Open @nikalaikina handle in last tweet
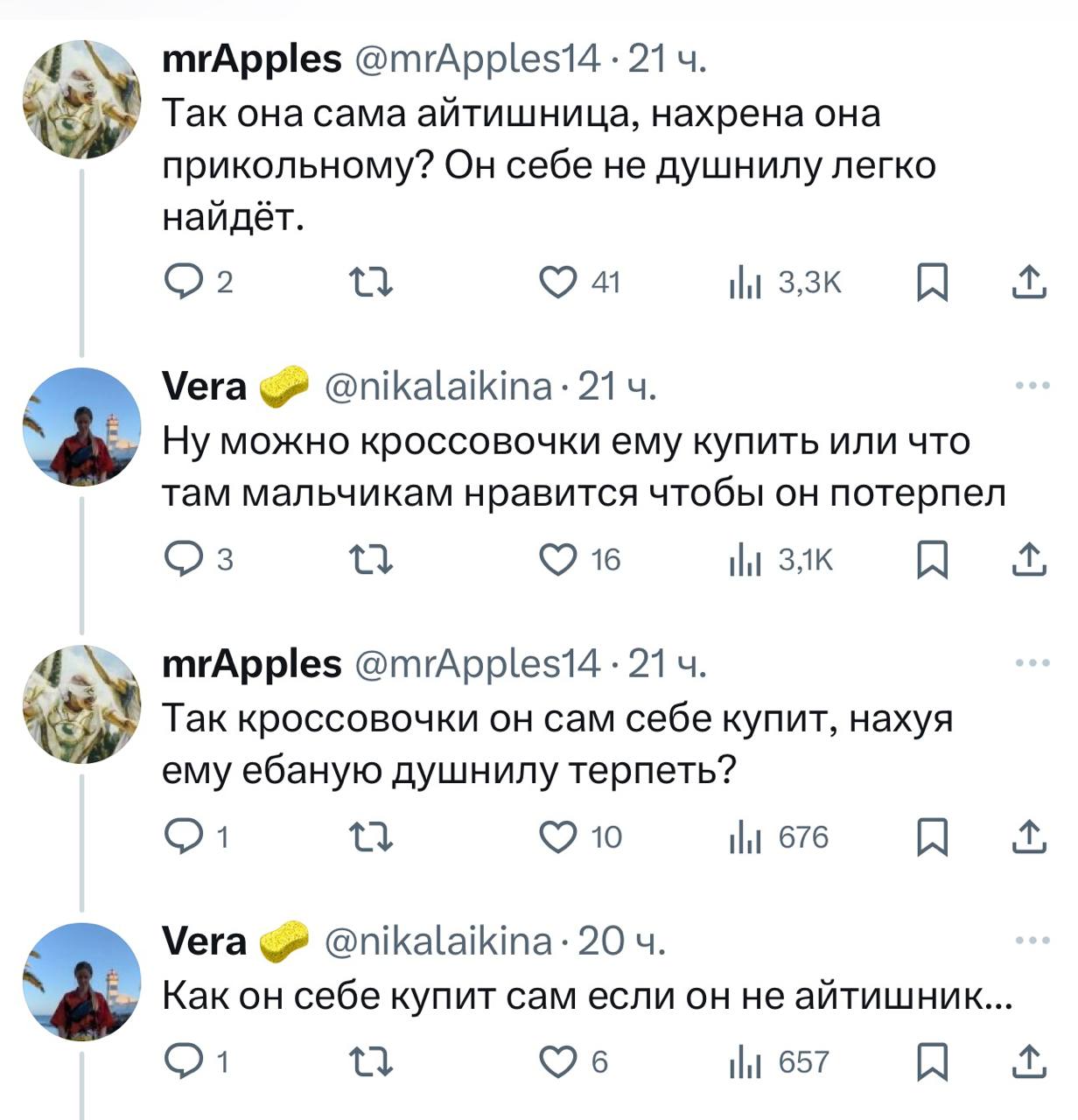Viewport: 1078px width, 1120px height. coord(439,941)
